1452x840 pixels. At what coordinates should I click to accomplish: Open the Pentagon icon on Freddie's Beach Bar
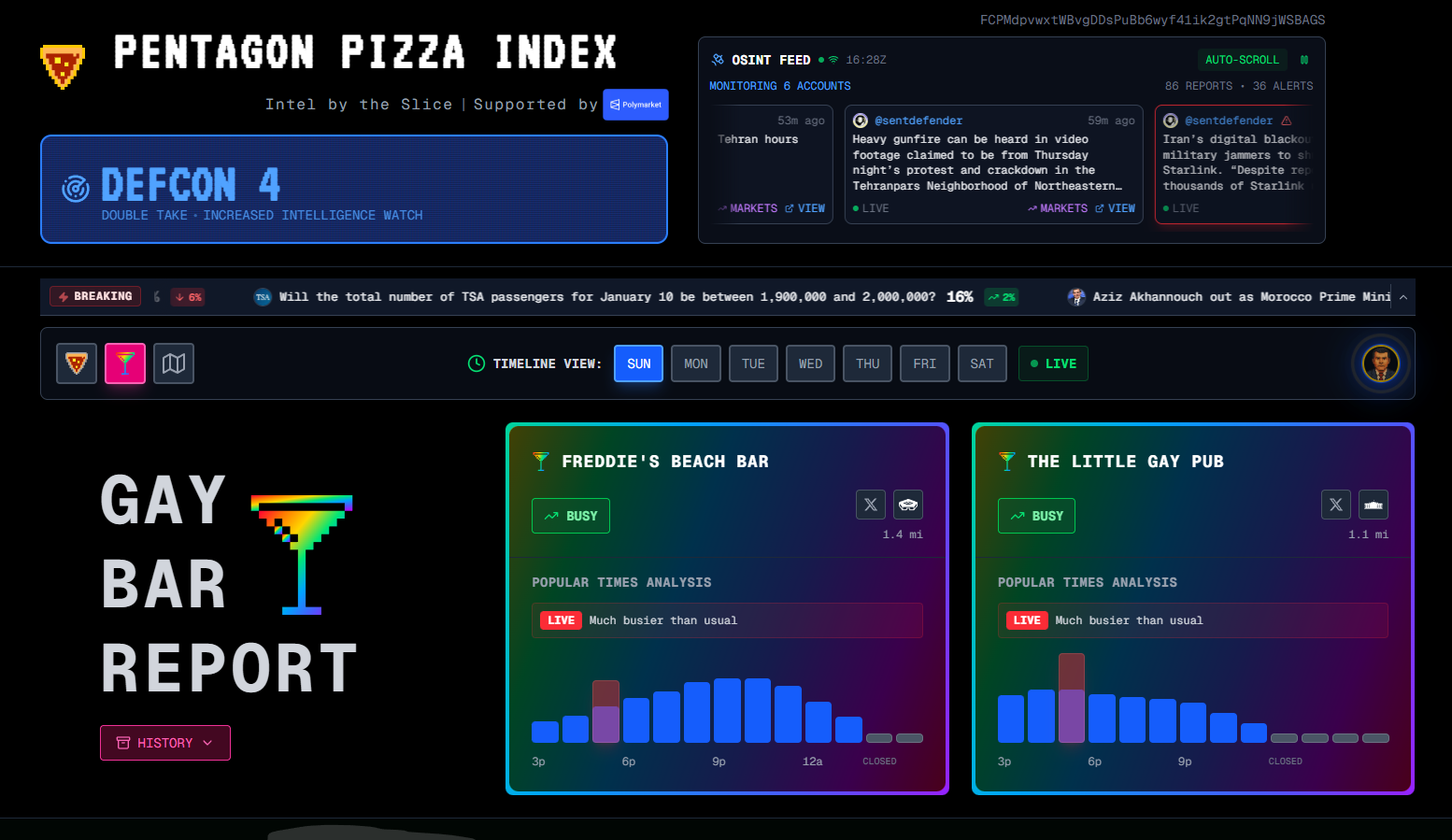click(908, 505)
